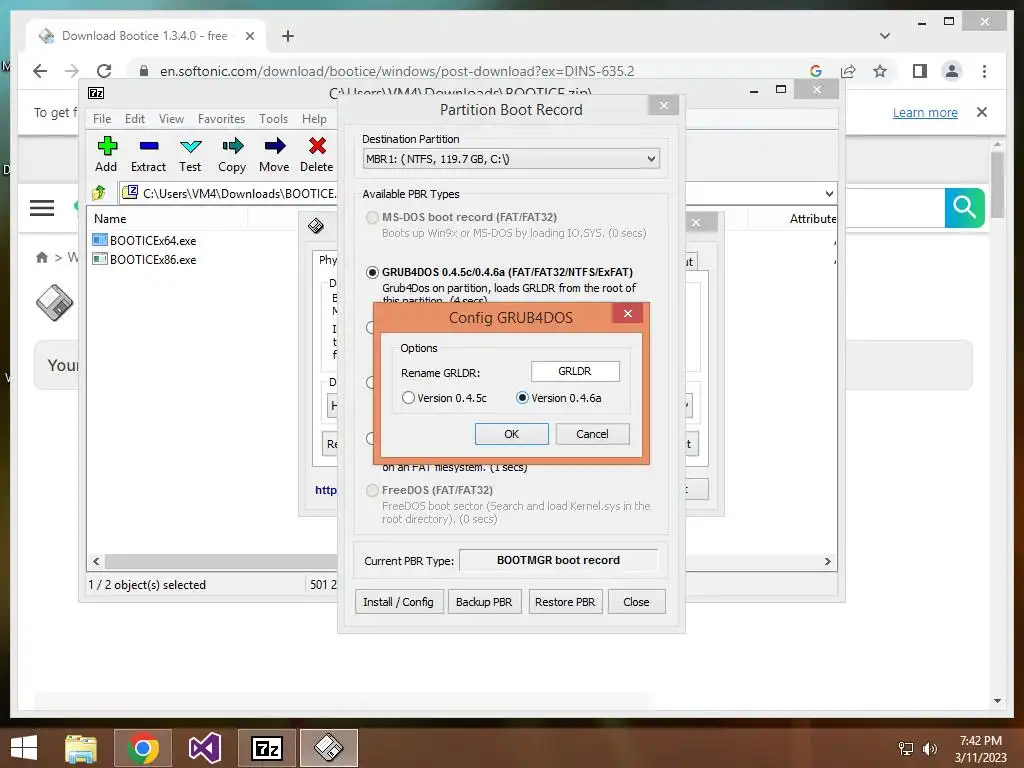
Task: Click the Softonic home breadcrumb icon
Action: pos(42,257)
